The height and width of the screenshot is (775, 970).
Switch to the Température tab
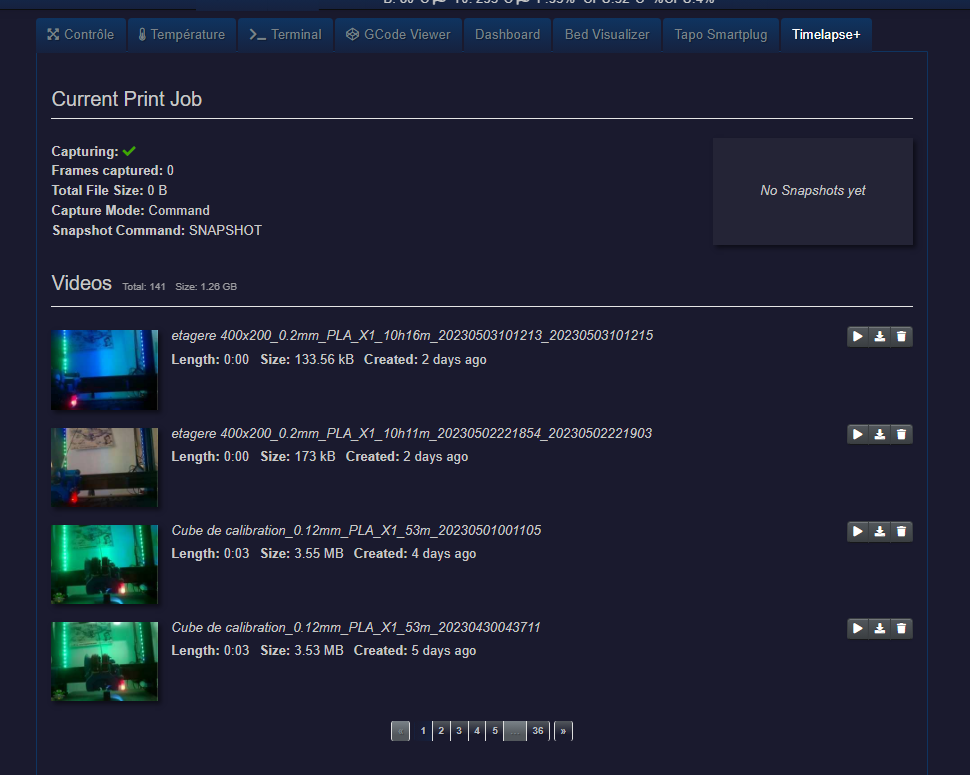(x=181, y=33)
